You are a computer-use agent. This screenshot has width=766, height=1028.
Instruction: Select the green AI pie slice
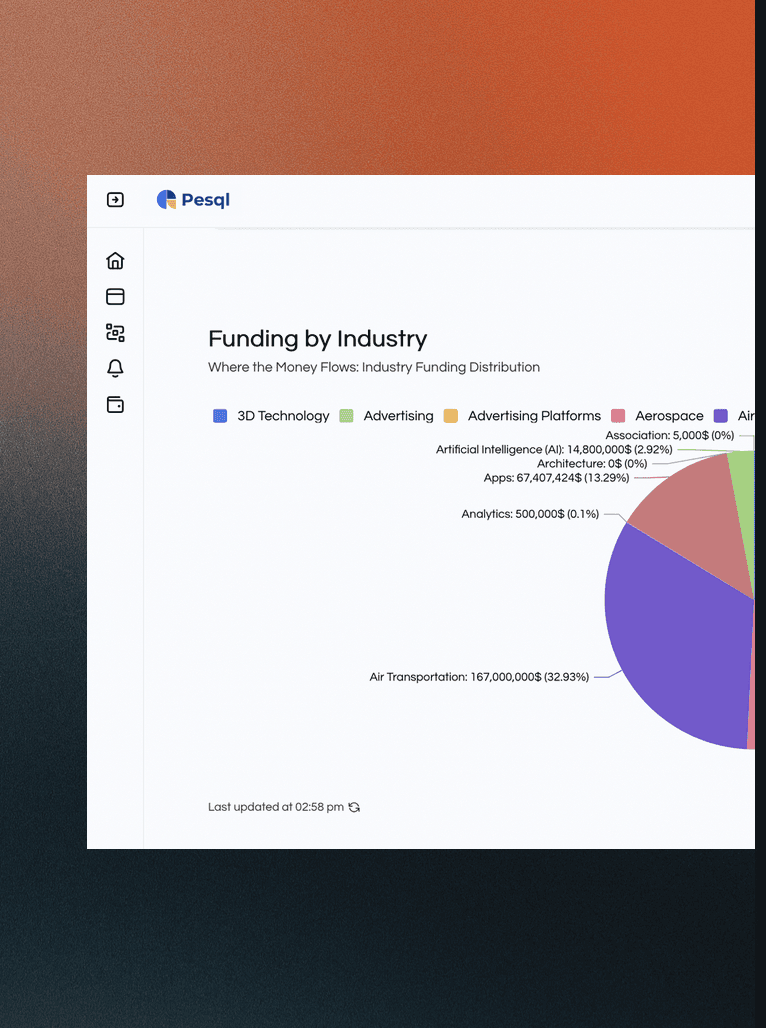743,498
